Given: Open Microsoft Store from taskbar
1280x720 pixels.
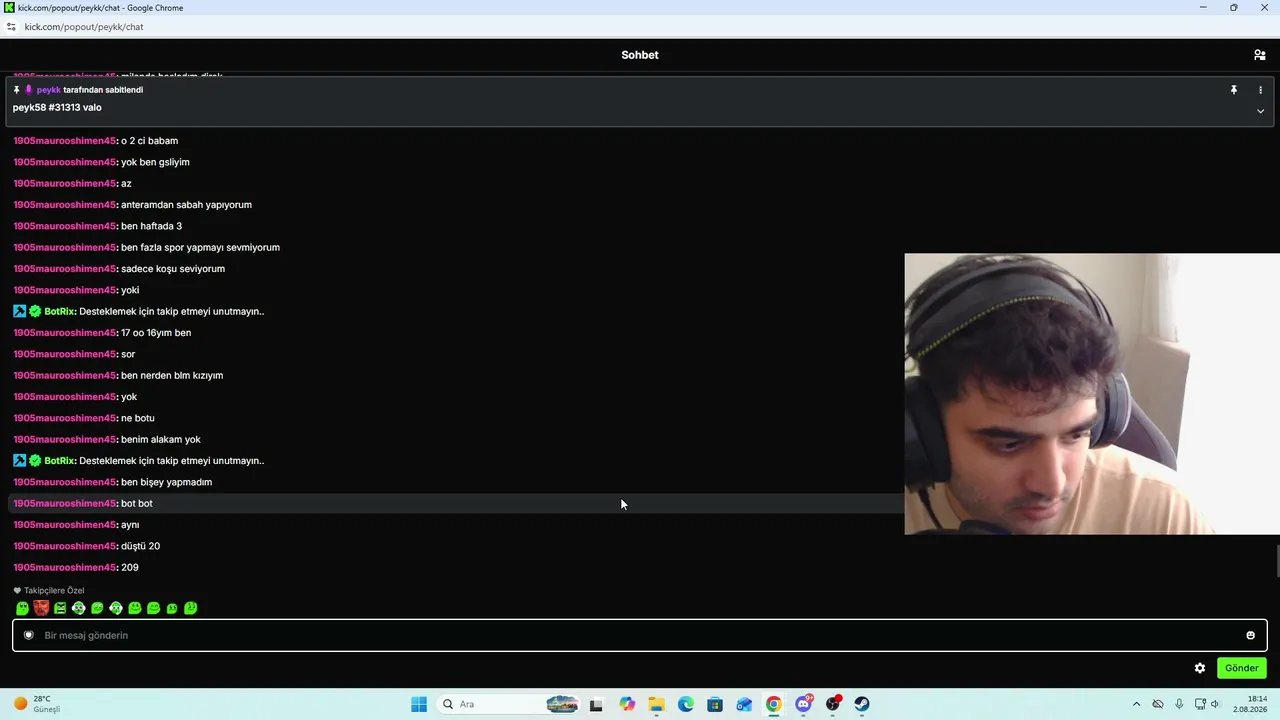Looking at the screenshot, I should pos(715,704).
